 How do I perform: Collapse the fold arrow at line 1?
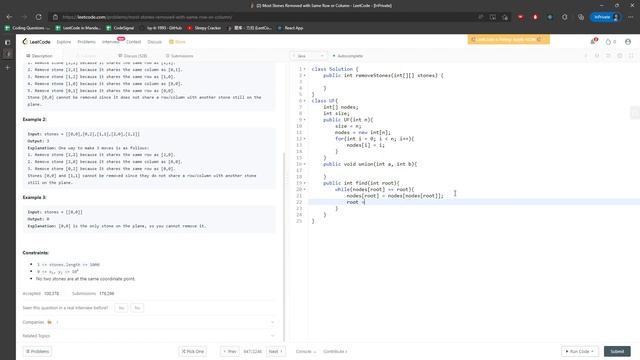tap(305, 69)
